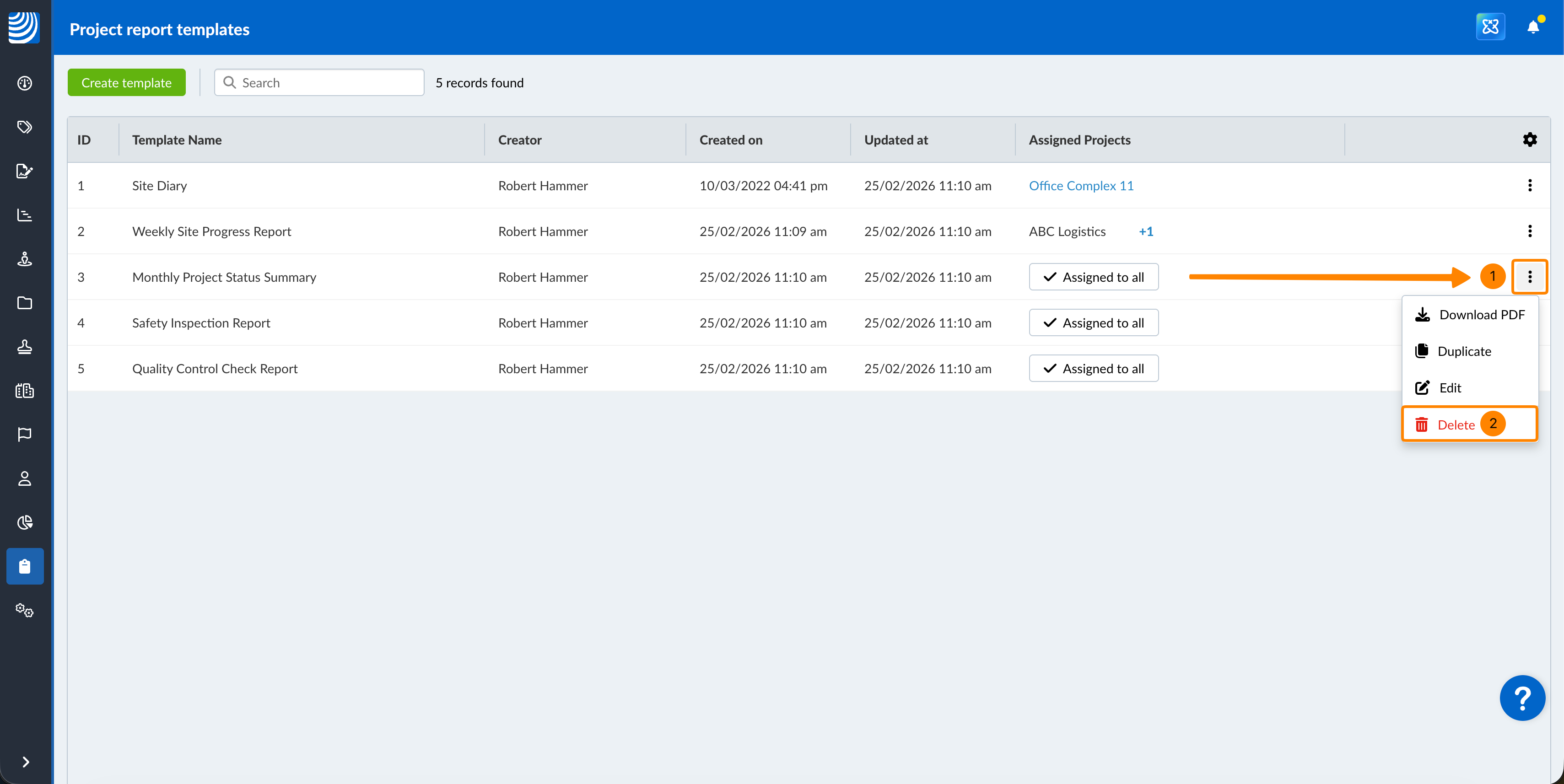The width and height of the screenshot is (1564, 784).
Task: Click the flag sidebar icon
Action: (25, 435)
